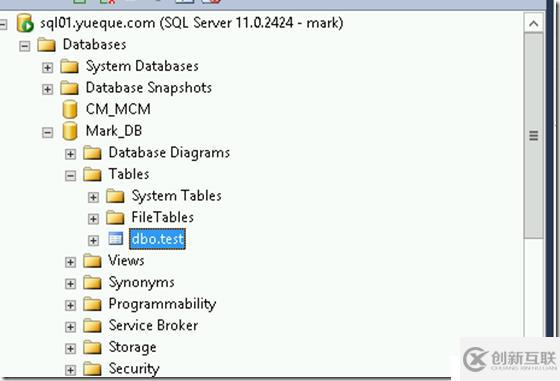Select the sql01.yueque.com server label

coord(191,23)
